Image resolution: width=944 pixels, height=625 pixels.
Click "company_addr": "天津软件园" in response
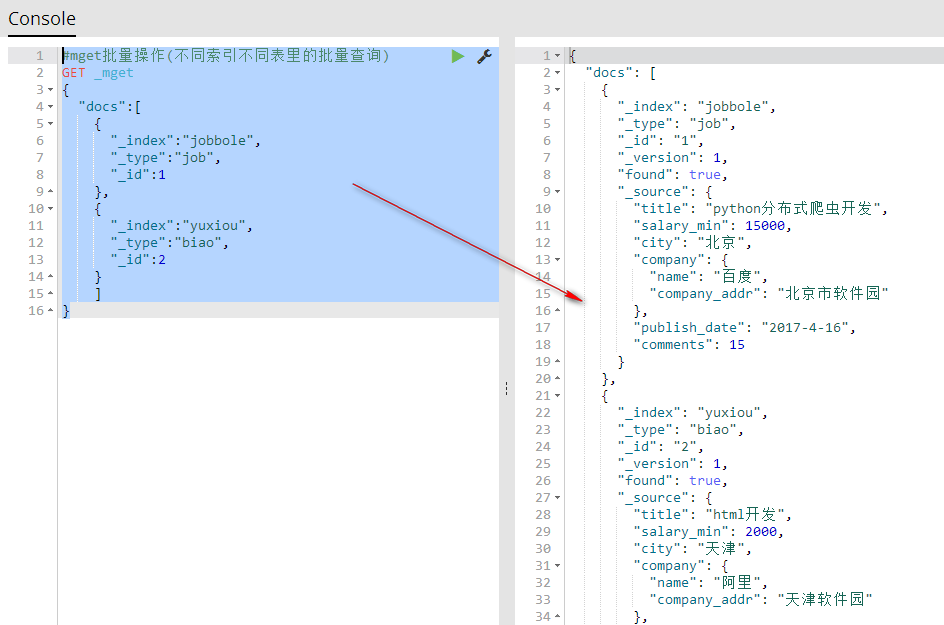click(761, 599)
